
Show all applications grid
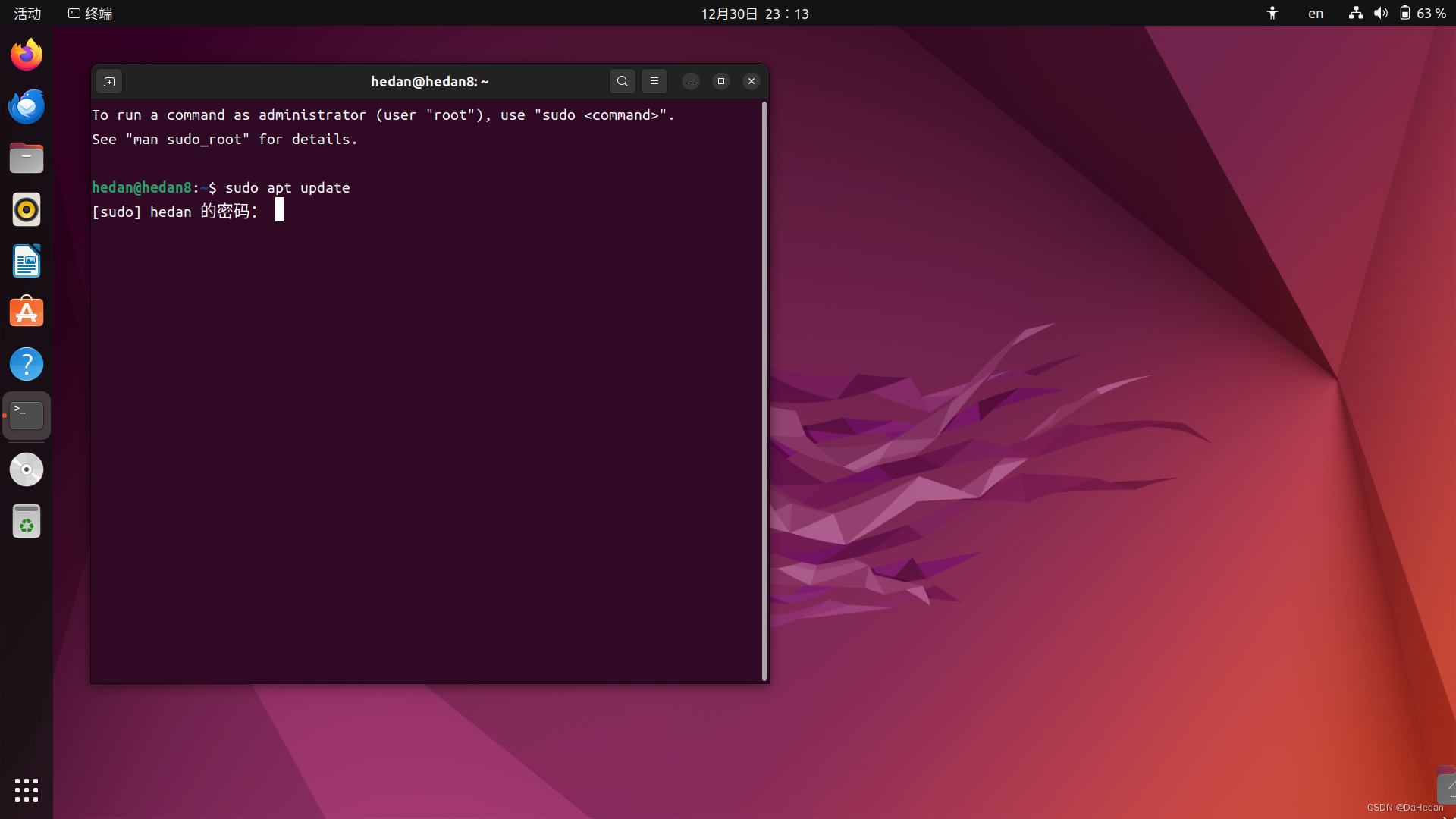[27, 789]
